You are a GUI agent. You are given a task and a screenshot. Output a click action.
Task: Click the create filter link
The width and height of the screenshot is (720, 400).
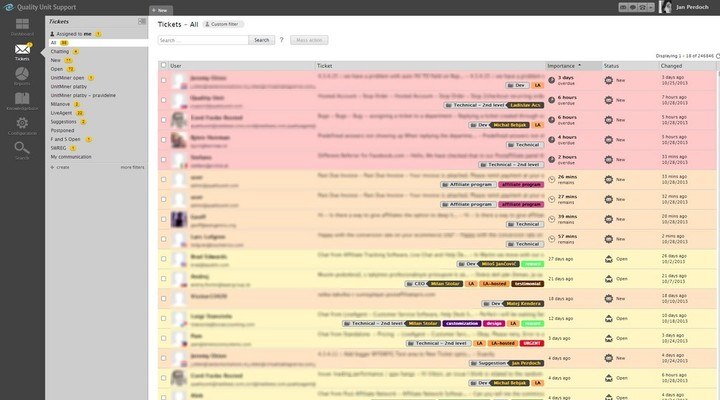(x=62, y=167)
